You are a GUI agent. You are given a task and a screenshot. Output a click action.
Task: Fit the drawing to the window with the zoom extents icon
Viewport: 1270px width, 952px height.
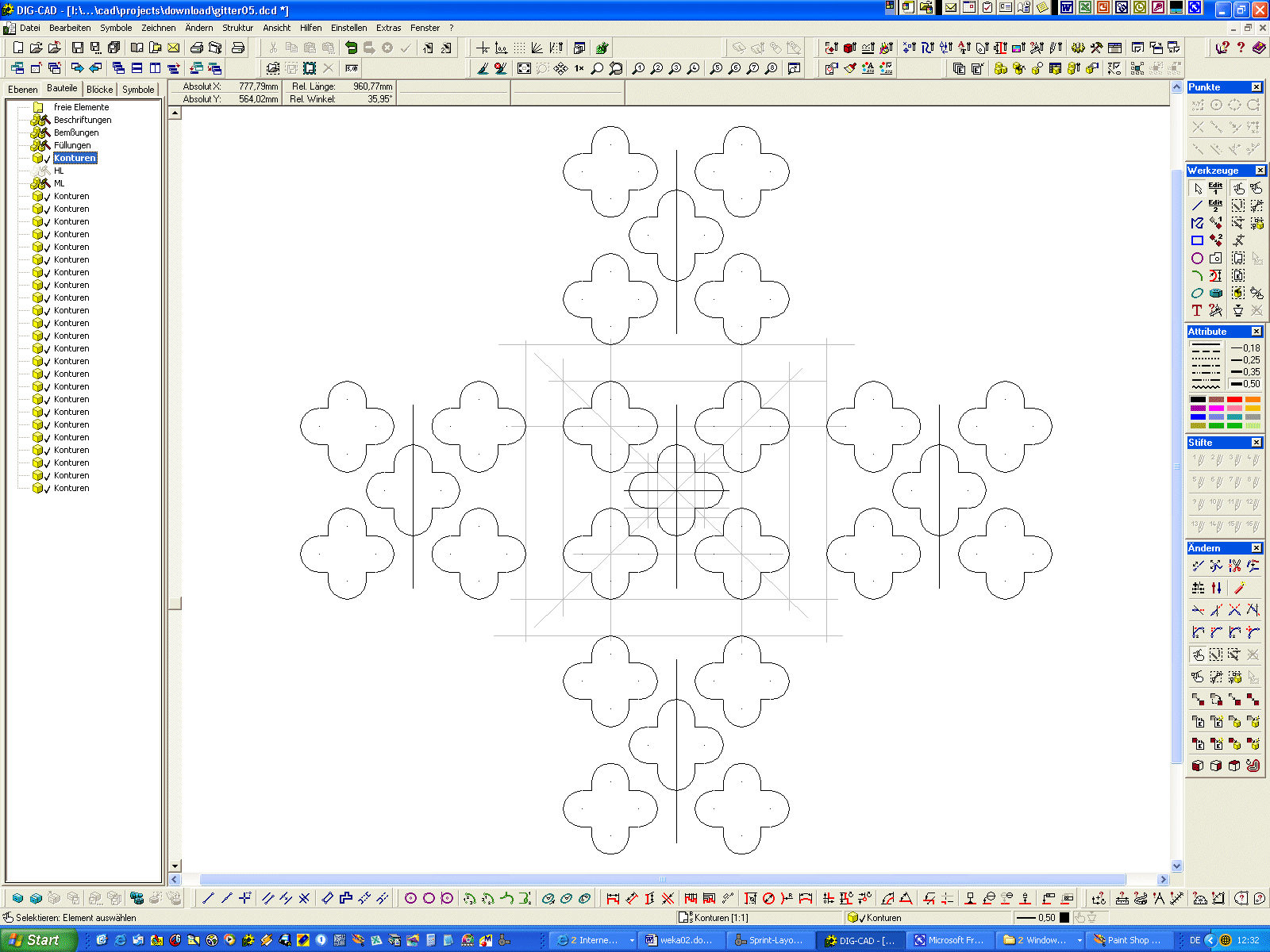click(524, 69)
